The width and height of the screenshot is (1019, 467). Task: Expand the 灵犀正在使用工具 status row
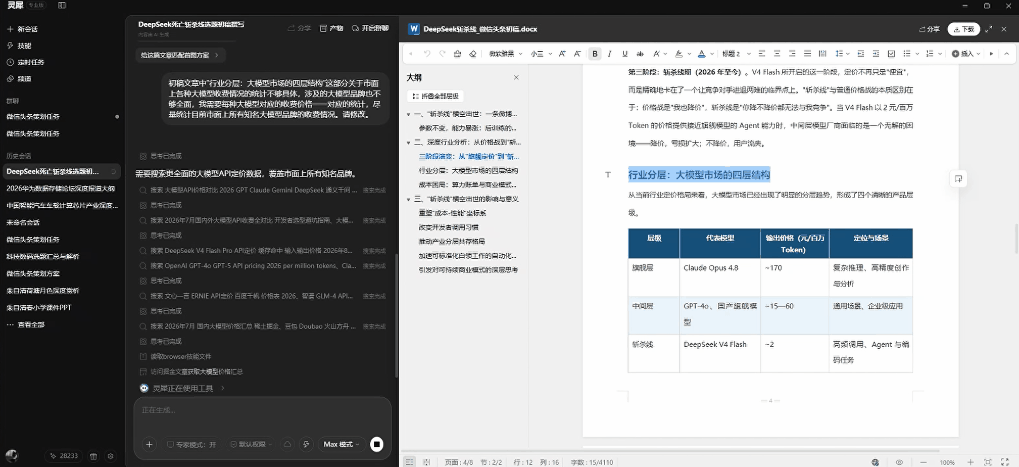point(183,388)
